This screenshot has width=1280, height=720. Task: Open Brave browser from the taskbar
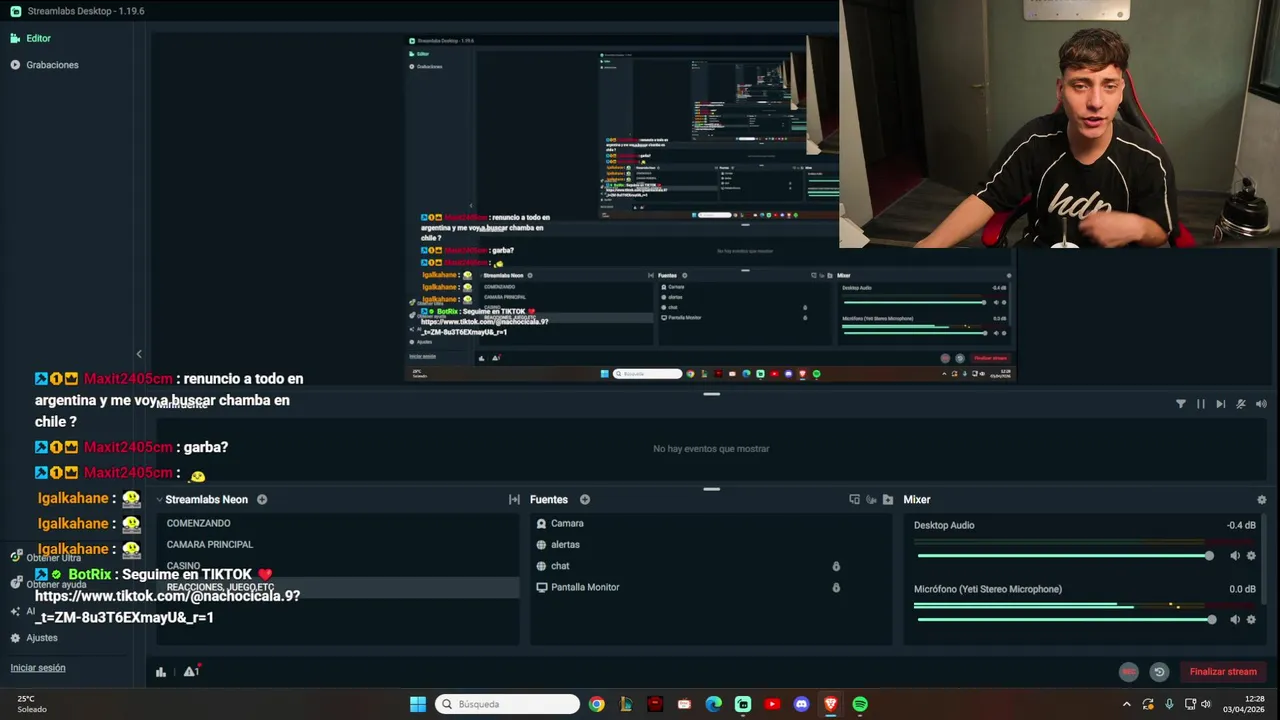(x=830, y=704)
